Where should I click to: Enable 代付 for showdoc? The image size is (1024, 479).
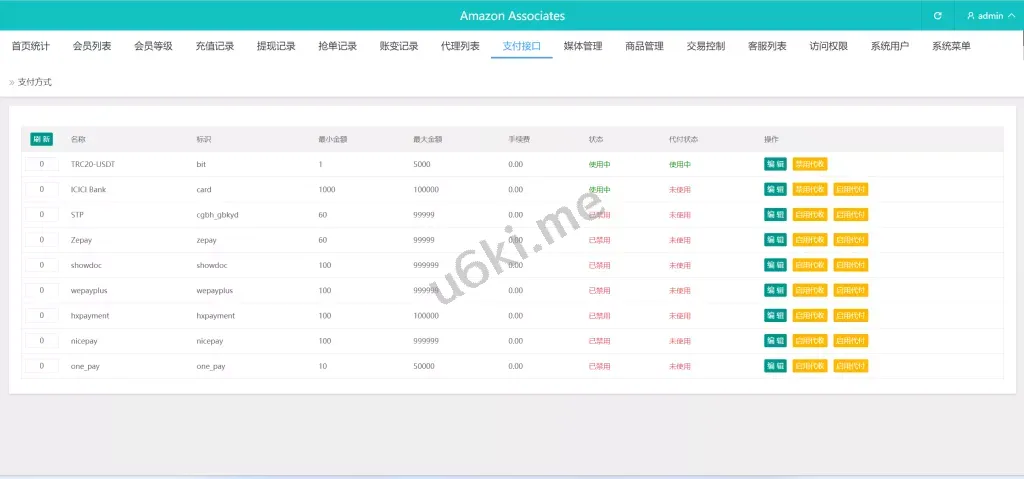click(850, 265)
